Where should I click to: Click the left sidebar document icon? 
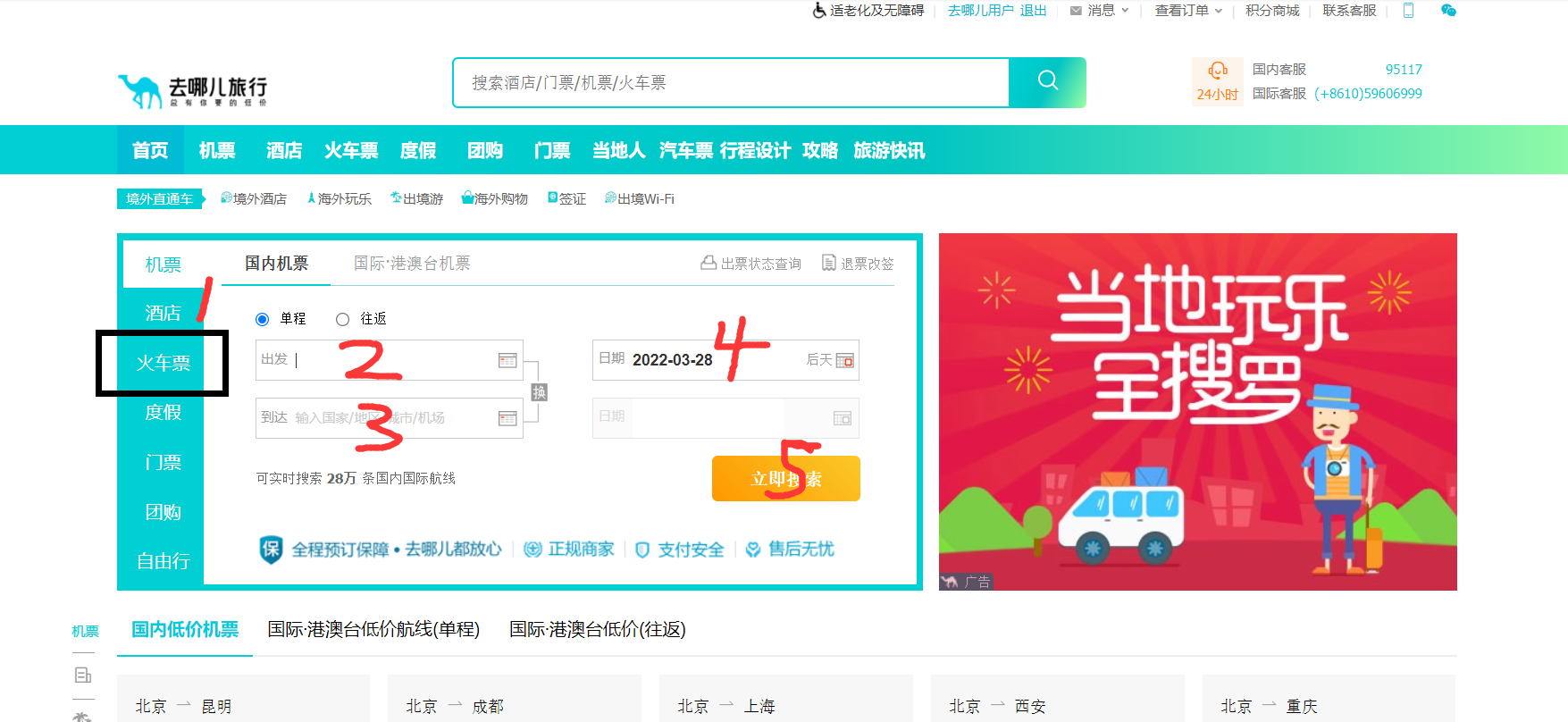click(83, 675)
